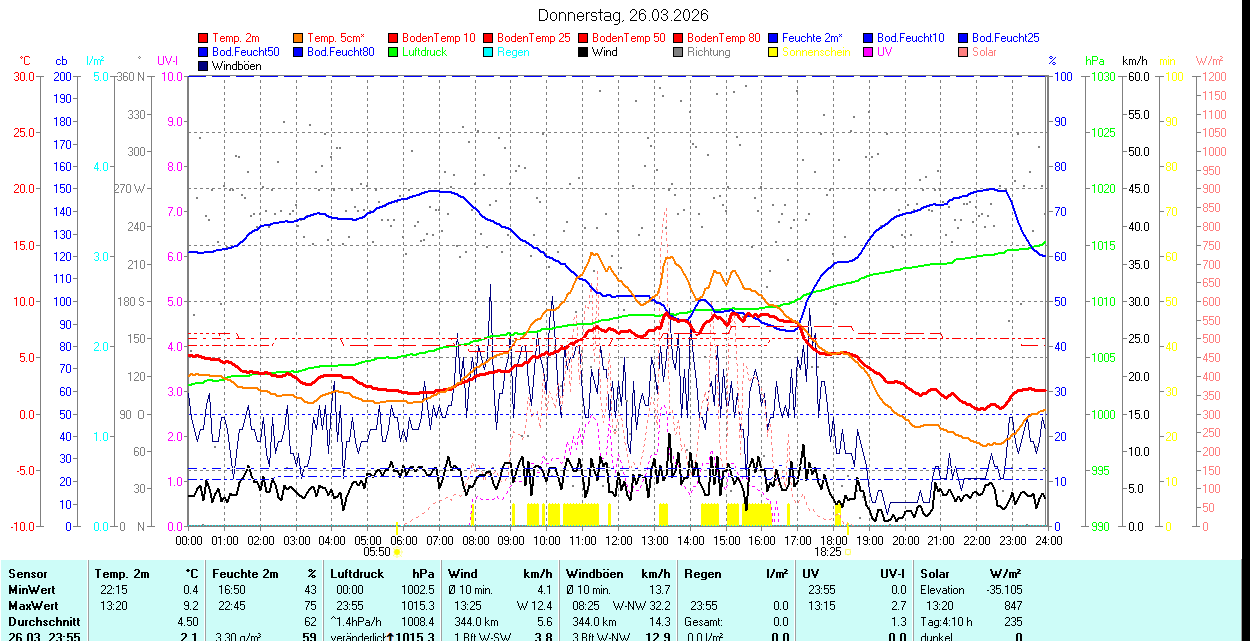Click the sunset sun icon at 18:25

[848, 551]
